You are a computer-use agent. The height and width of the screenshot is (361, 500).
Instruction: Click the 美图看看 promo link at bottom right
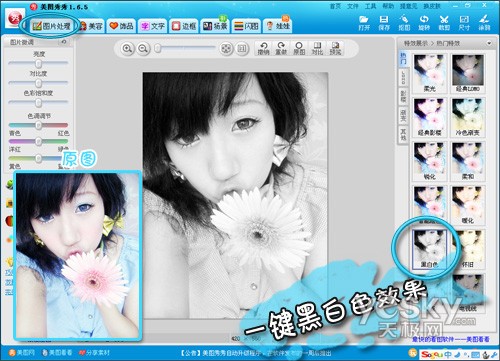tap(451, 339)
